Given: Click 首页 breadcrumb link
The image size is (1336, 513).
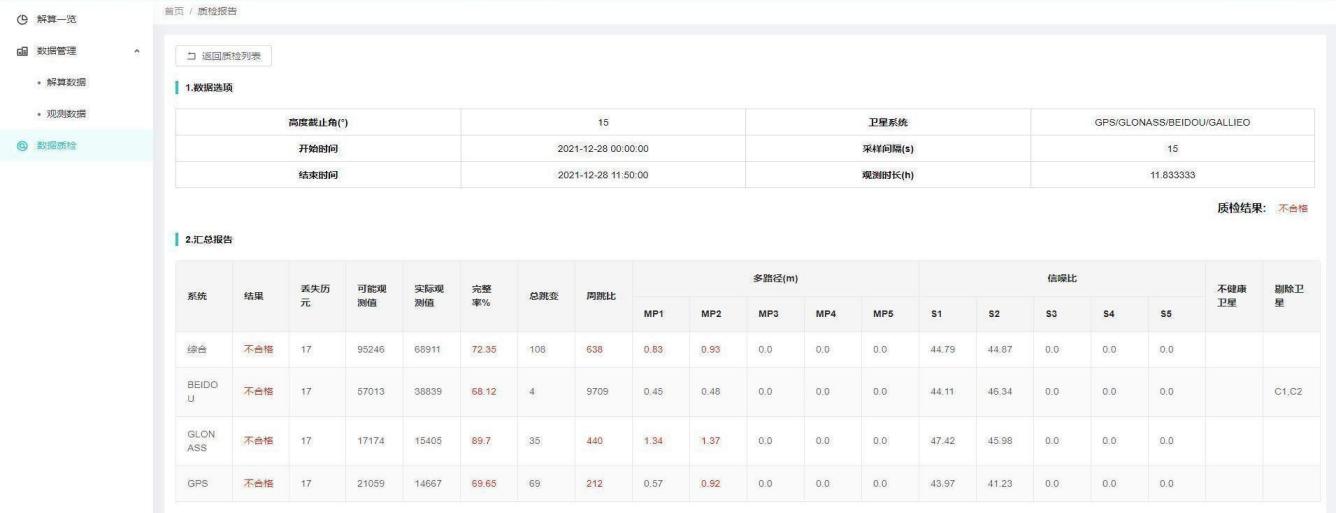Looking at the screenshot, I should pyautogui.click(x=173, y=10).
